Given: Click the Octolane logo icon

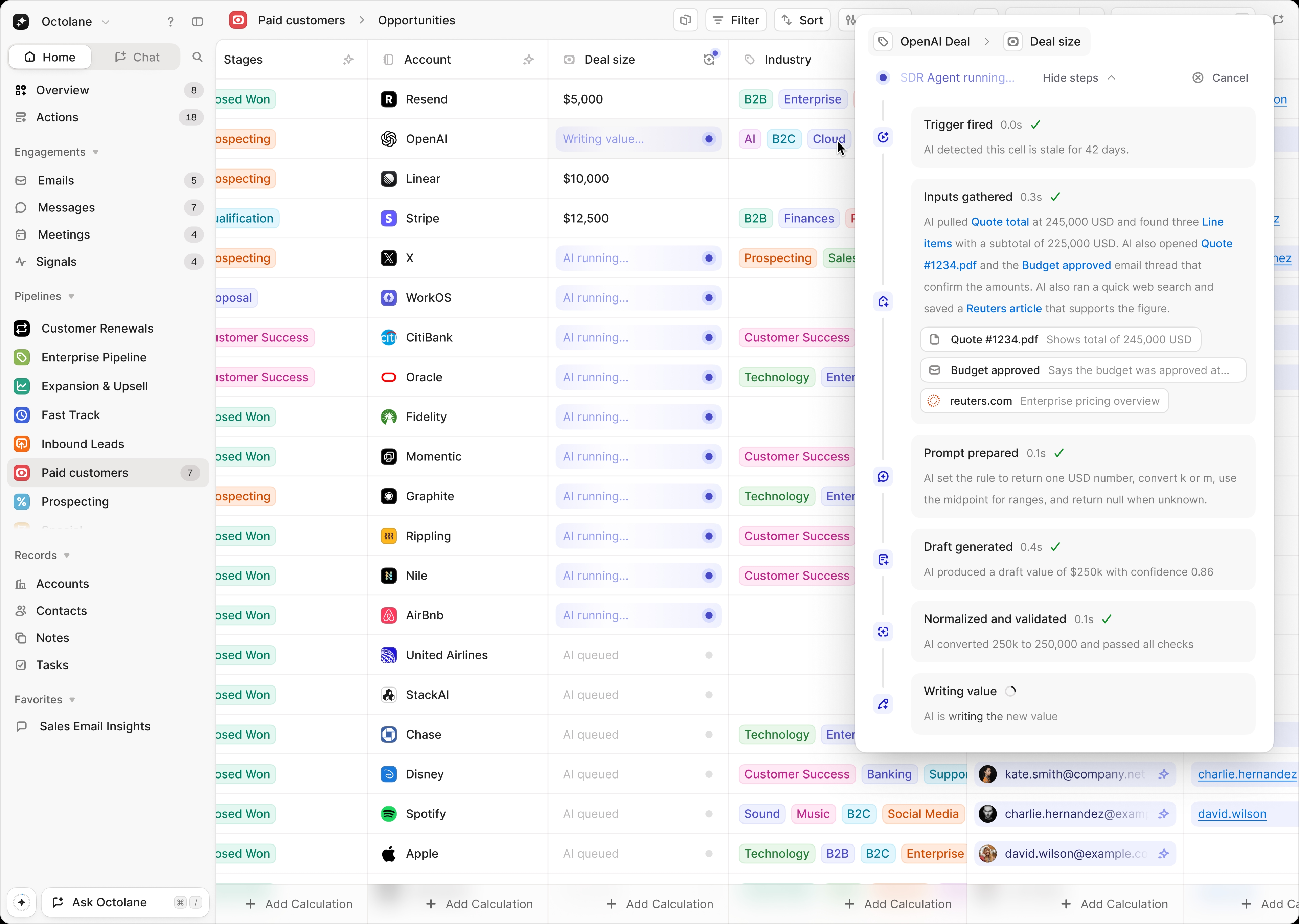Looking at the screenshot, I should [x=21, y=22].
